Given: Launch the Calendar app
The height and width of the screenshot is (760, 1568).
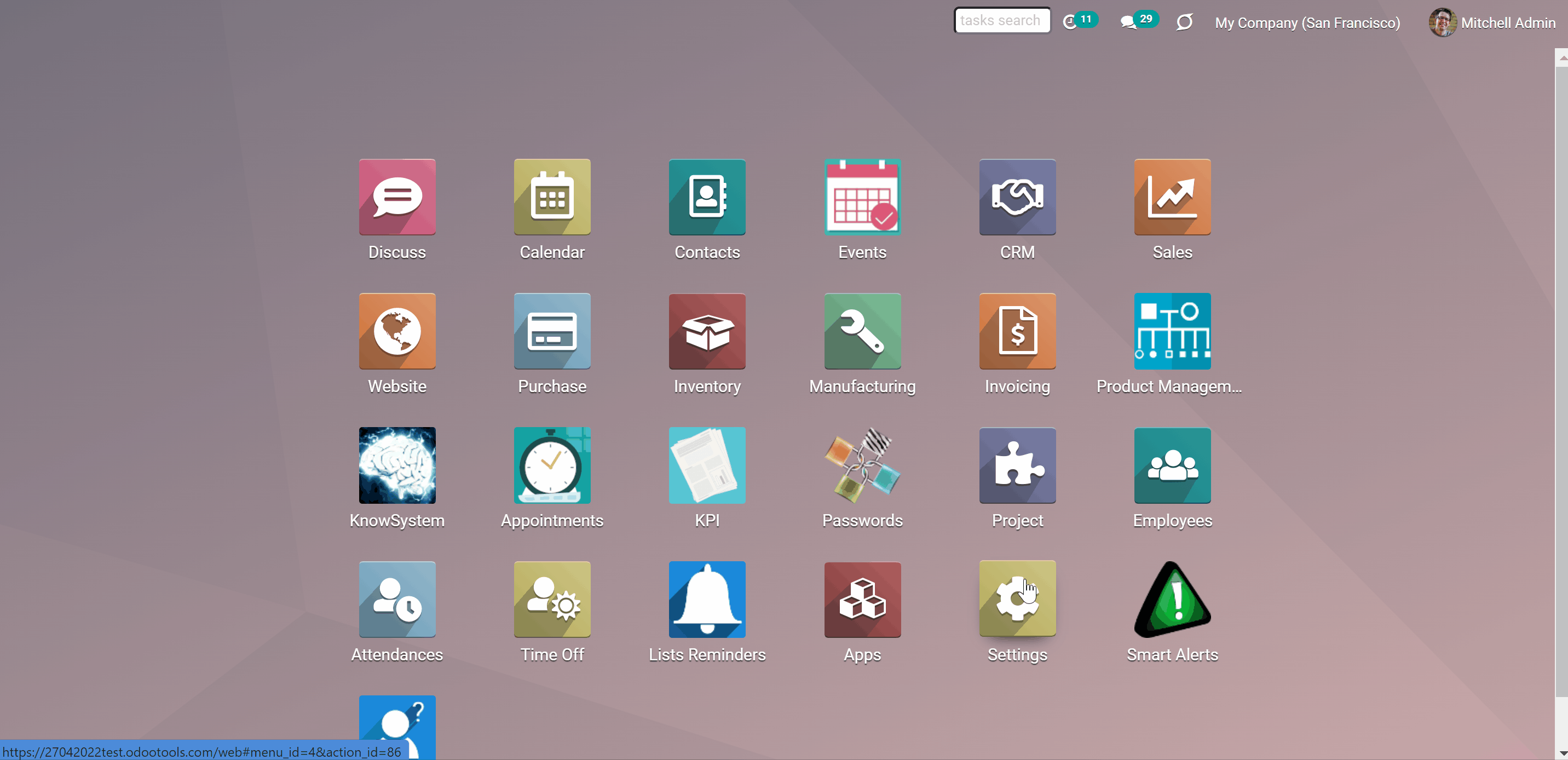Looking at the screenshot, I should tap(552, 197).
